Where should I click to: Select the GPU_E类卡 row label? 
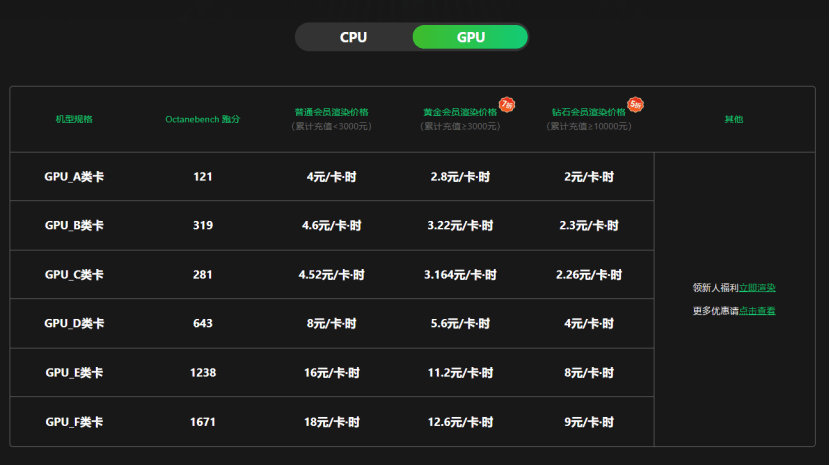[x=74, y=373]
